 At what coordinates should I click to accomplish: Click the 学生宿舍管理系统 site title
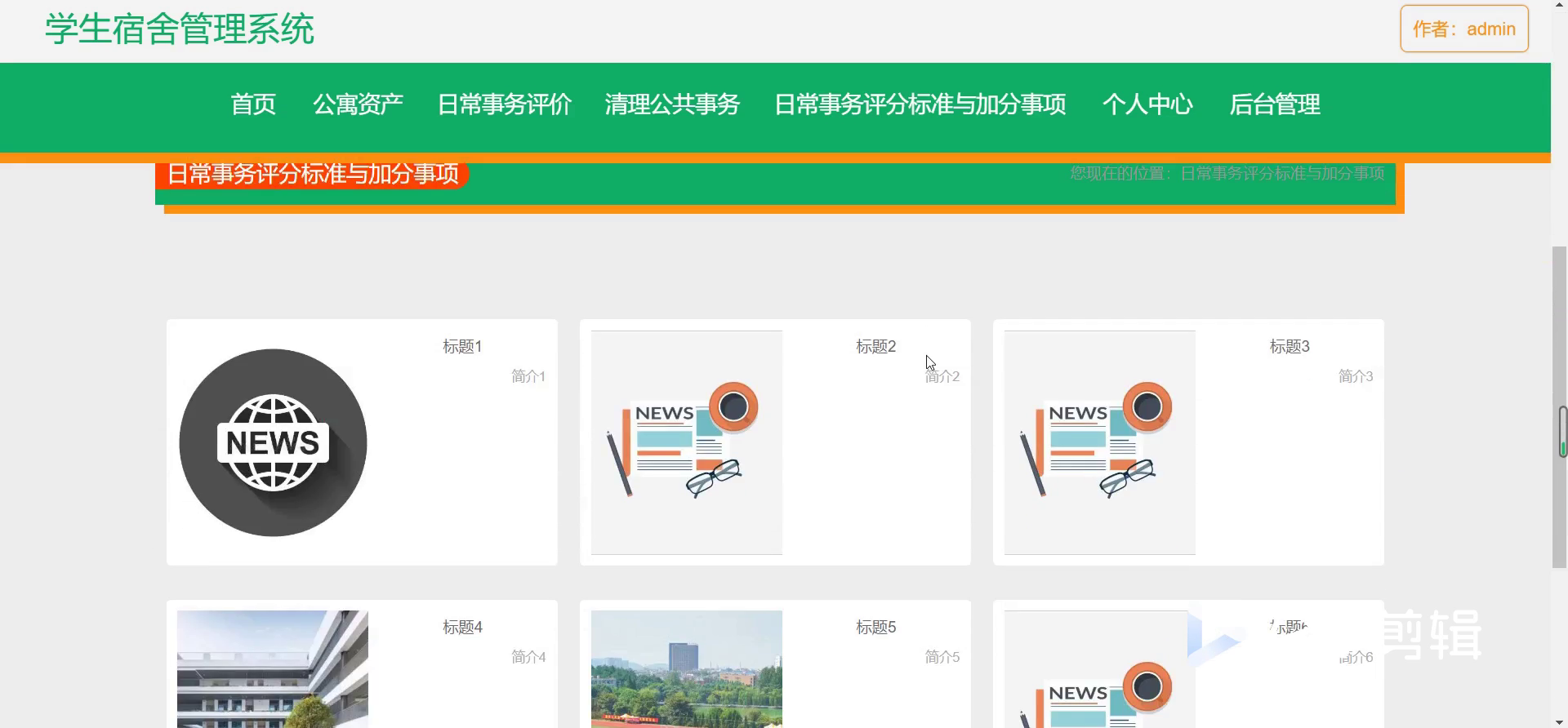[x=180, y=29]
